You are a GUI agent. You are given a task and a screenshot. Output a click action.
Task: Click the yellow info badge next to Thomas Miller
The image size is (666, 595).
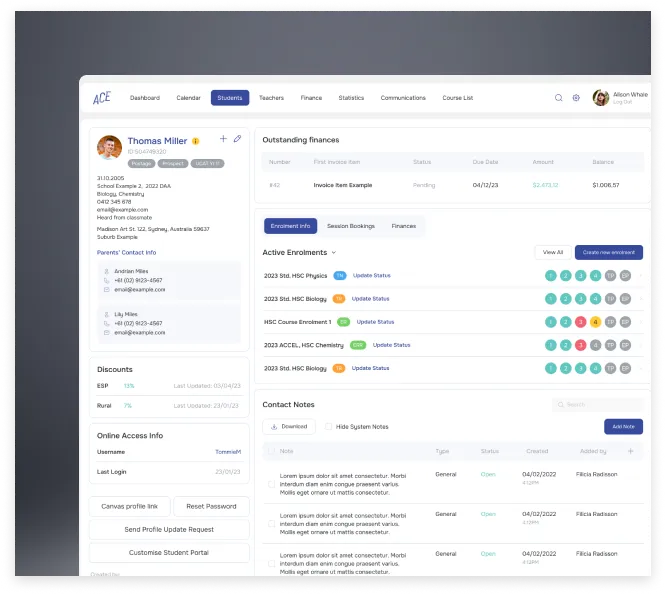196,141
